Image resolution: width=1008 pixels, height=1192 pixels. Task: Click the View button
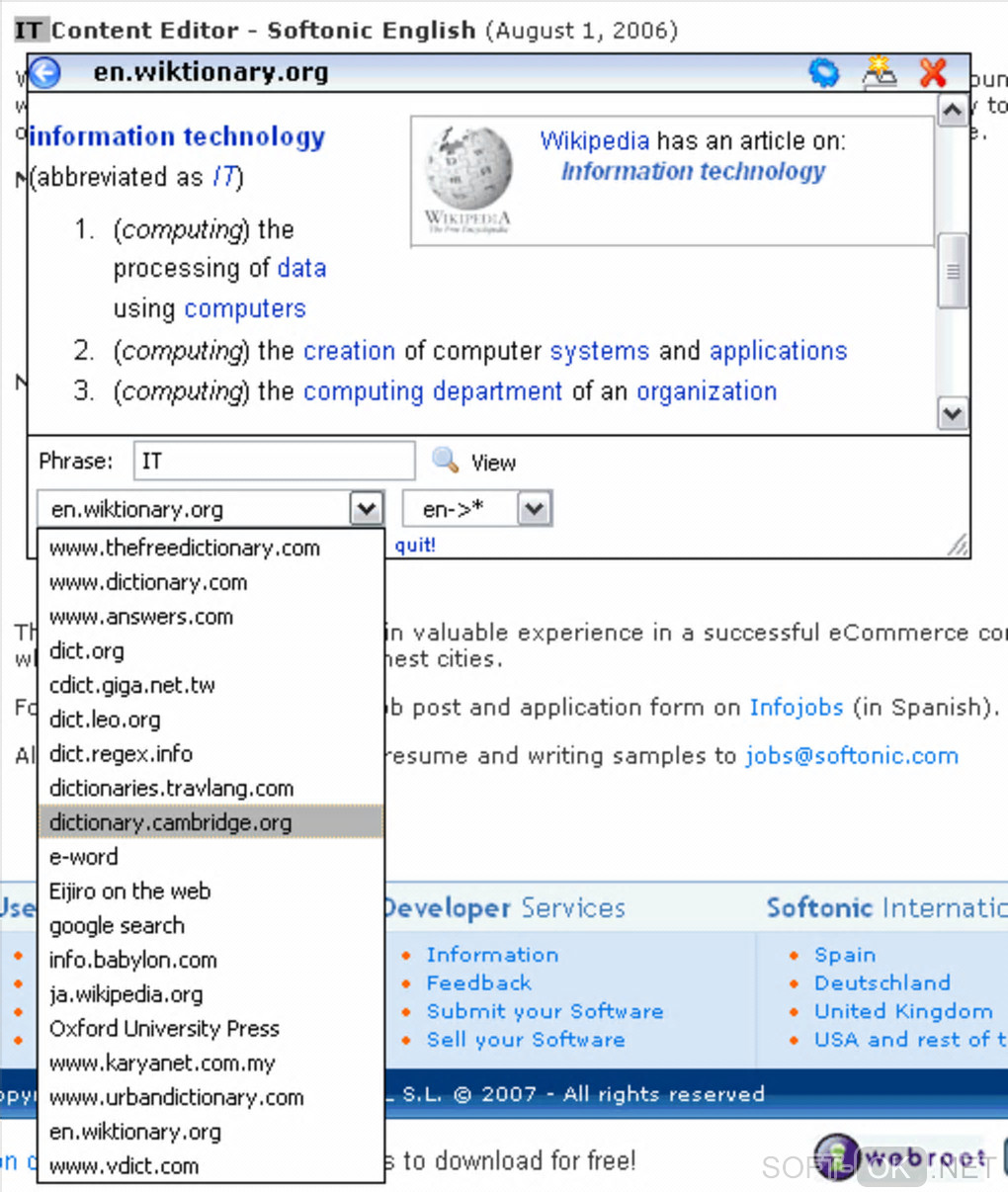pos(493,463)
